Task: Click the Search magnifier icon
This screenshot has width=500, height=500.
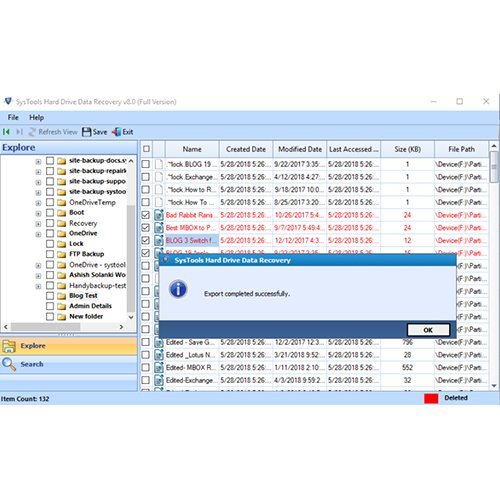Action: pos(9,364)
